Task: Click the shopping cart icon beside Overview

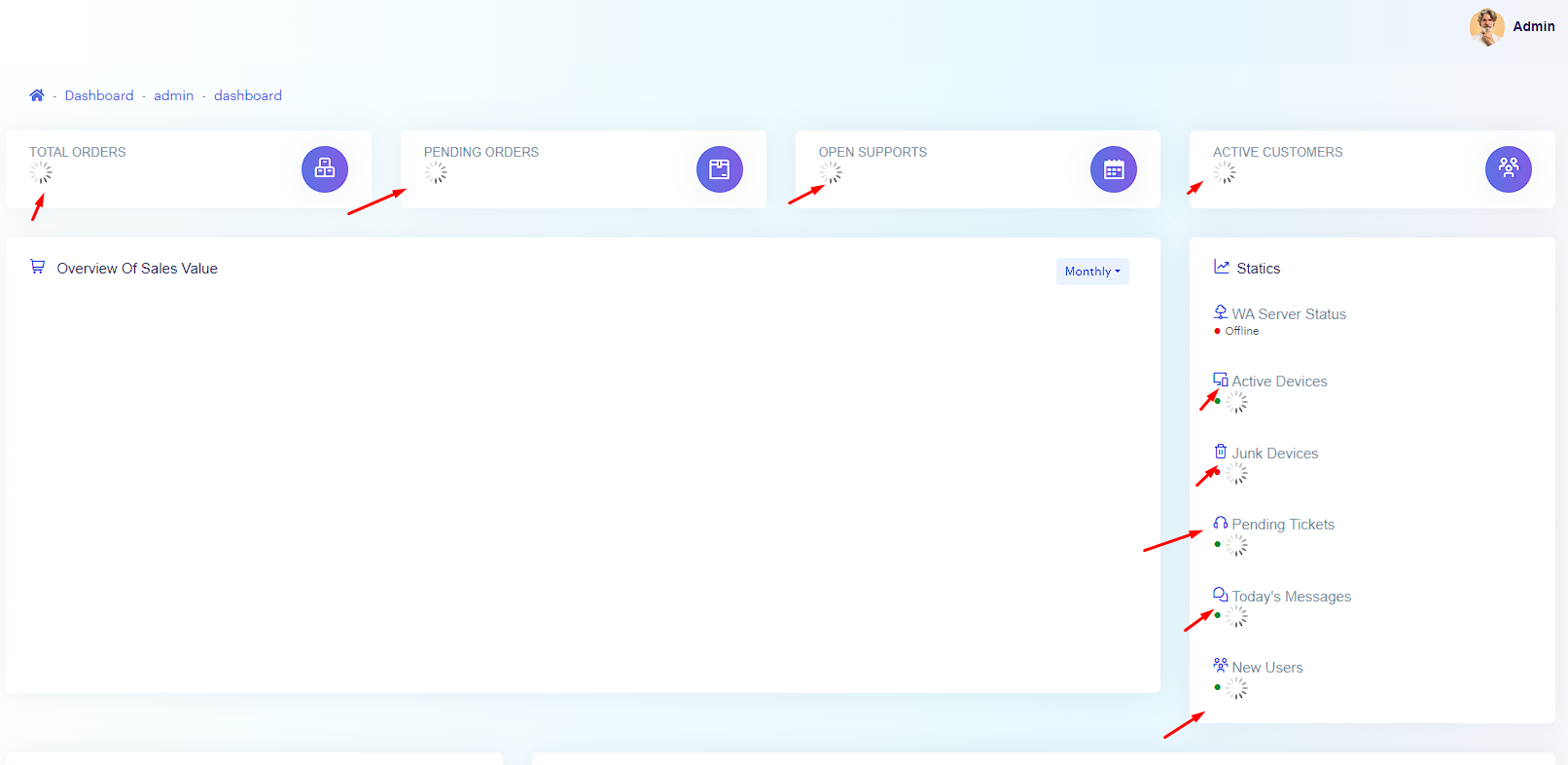Action: [38, 267]
